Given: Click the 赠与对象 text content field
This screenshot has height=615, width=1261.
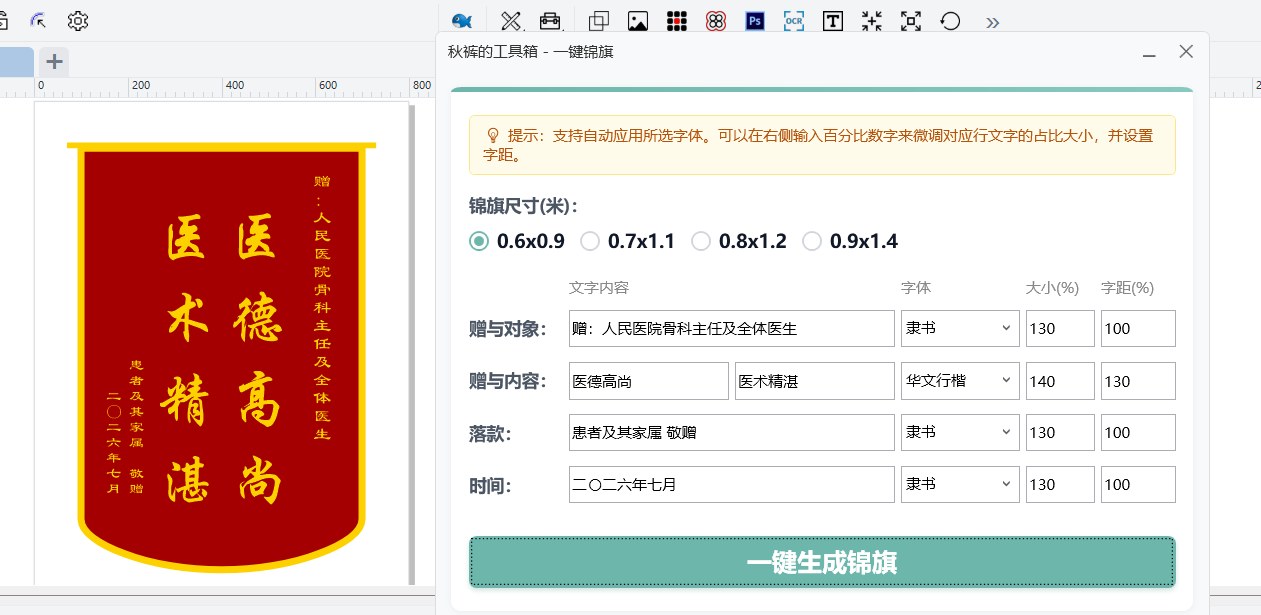Looking at the screenshot, I should tap(731, 328).
